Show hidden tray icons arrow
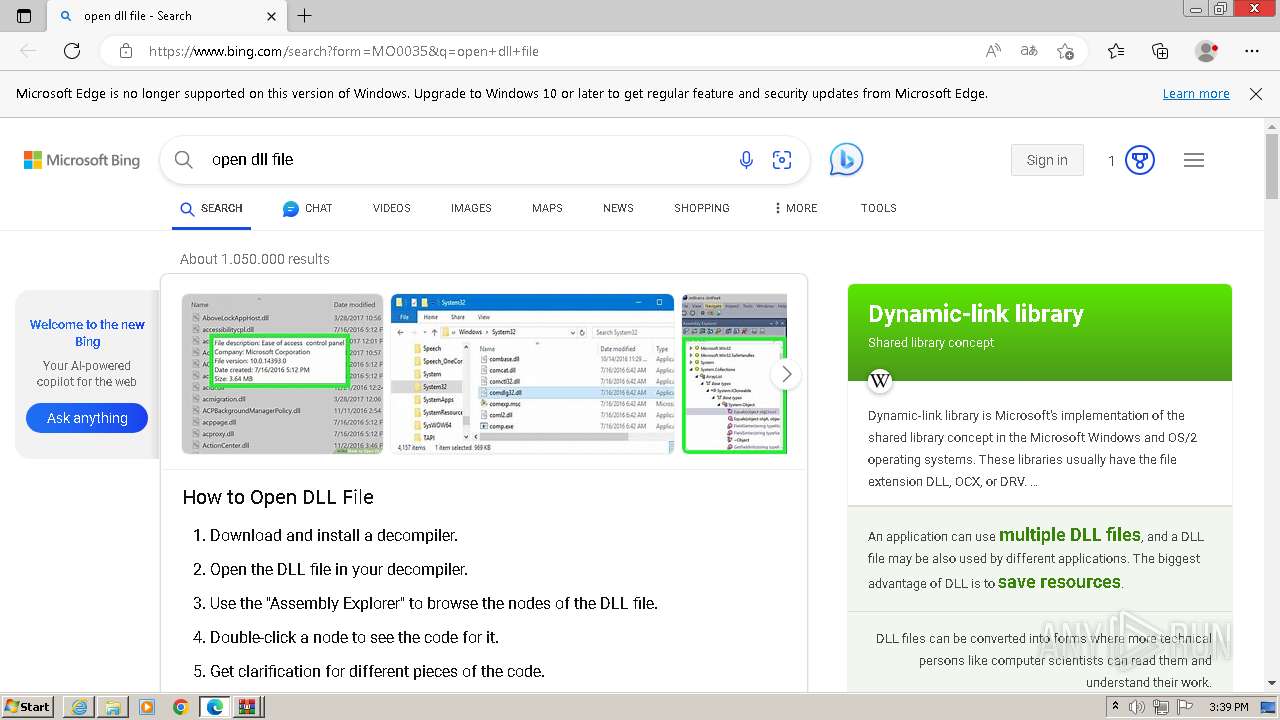 click(x=1115, y=707)
